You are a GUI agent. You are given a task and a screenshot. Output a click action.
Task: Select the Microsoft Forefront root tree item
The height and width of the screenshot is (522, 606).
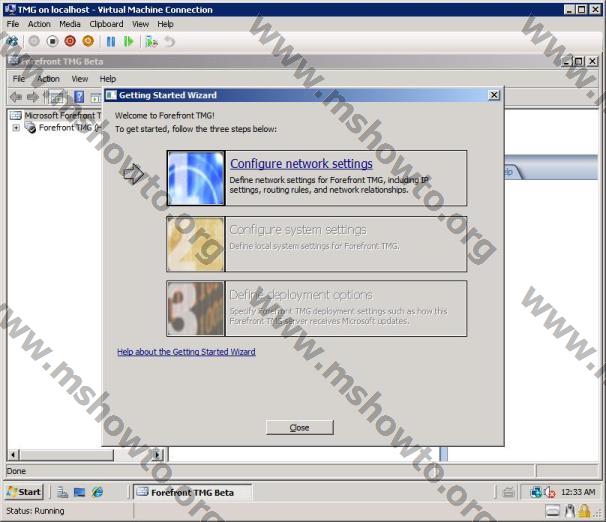click(63, 115)
